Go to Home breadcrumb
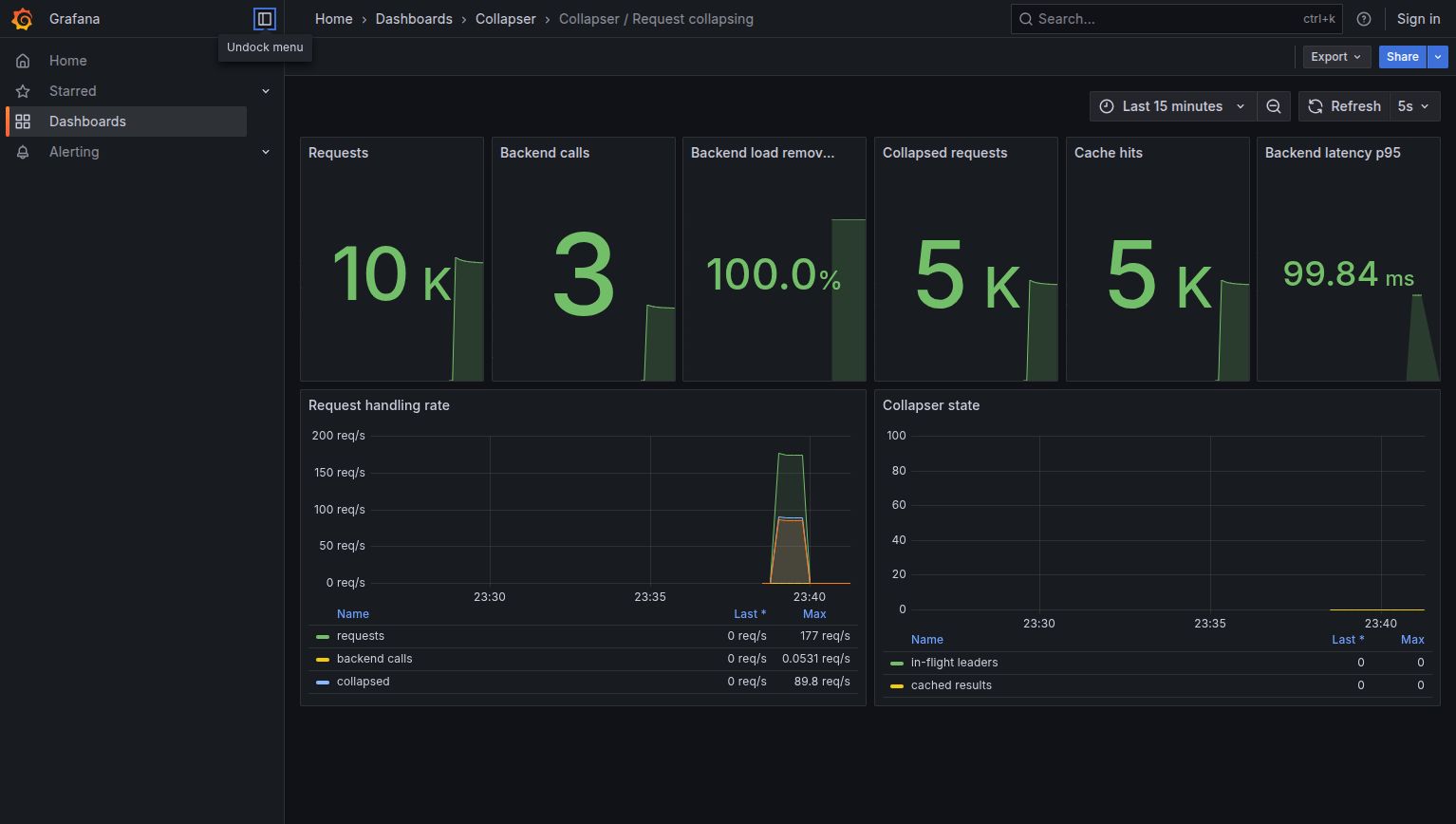1456x824 pixels. tap(334, 19)
